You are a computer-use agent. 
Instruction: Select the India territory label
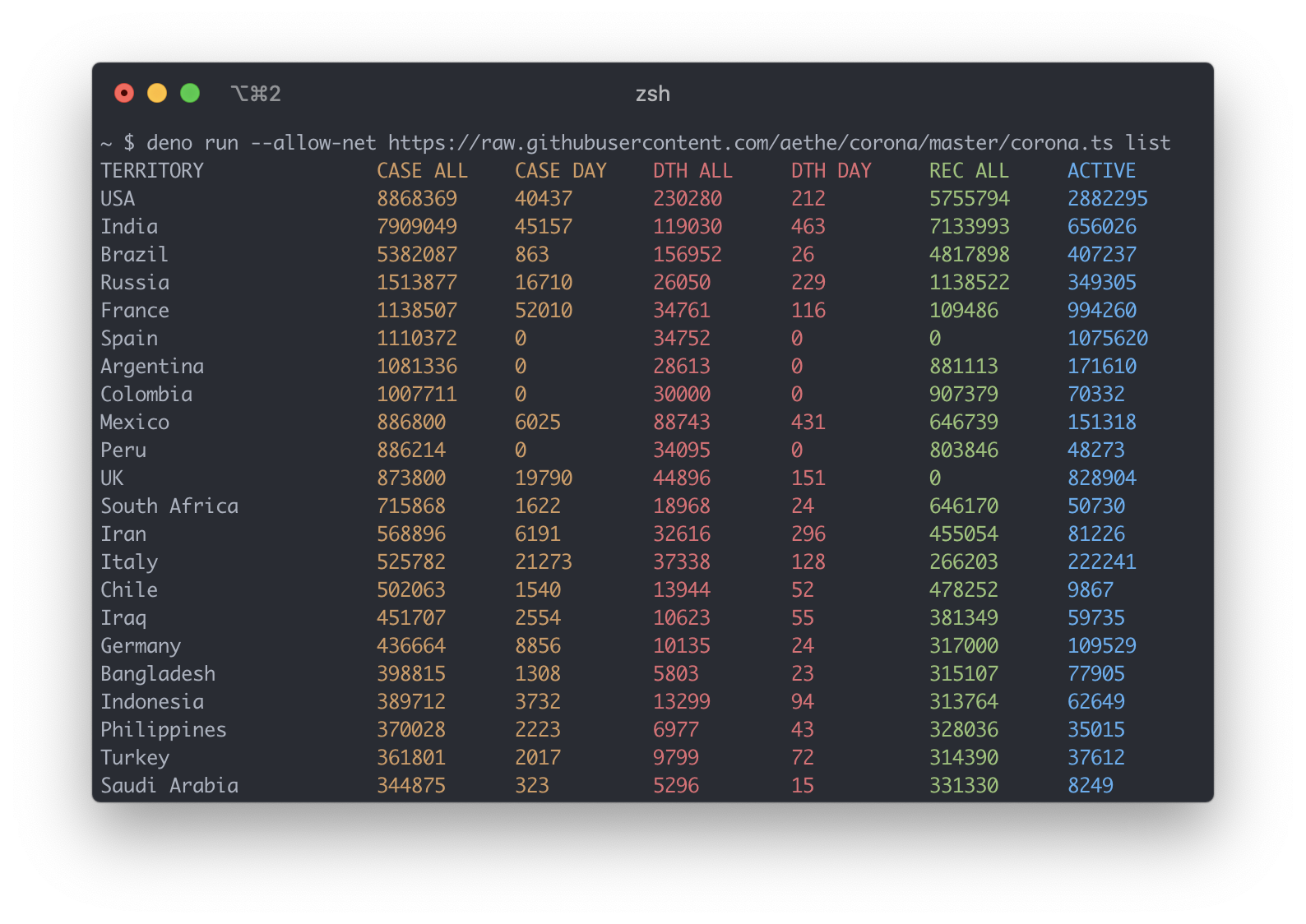point(129,227)
